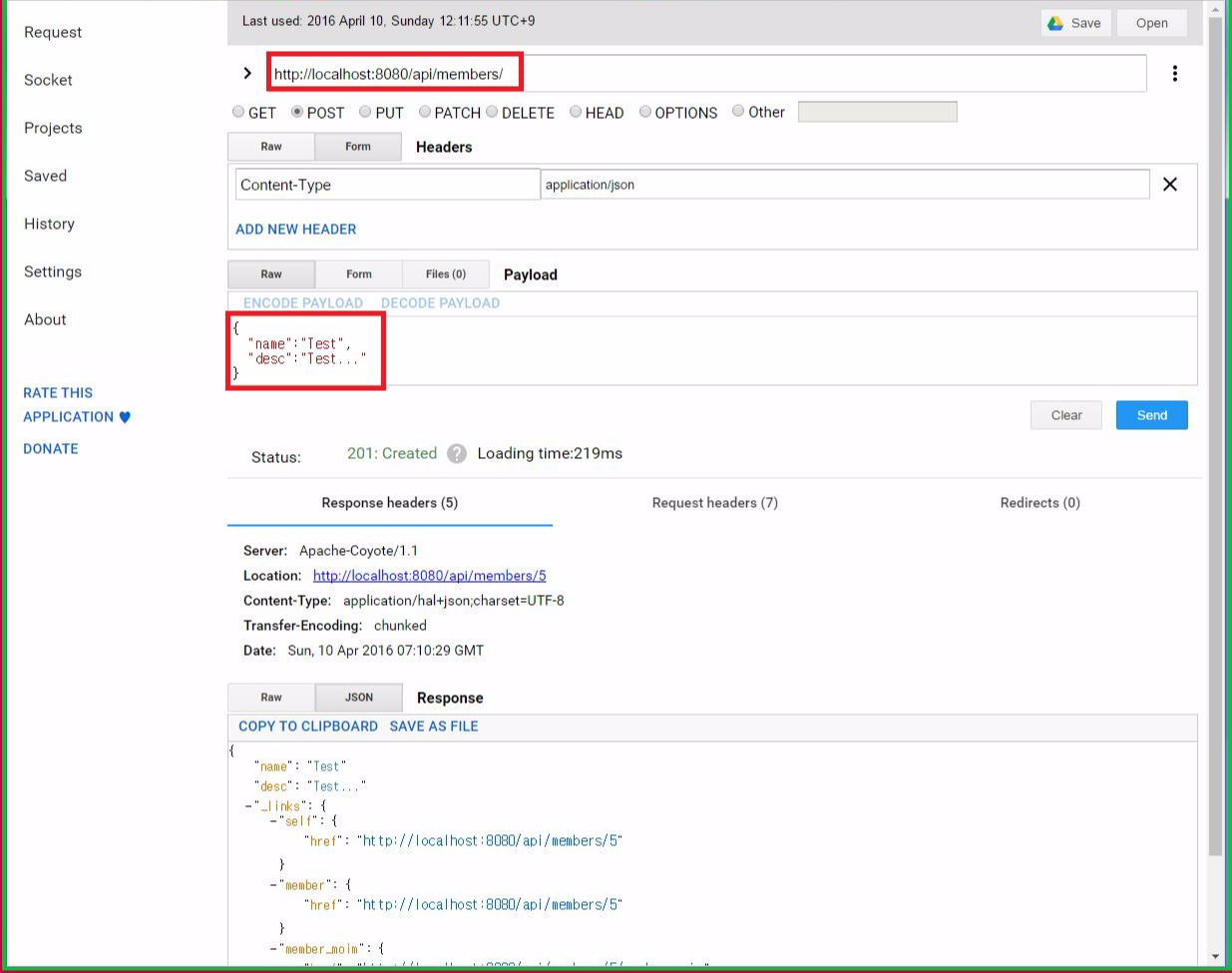The height and width of the screenshot is (973, 1232).
Task: Open the member href link in response
Action: 490,904
